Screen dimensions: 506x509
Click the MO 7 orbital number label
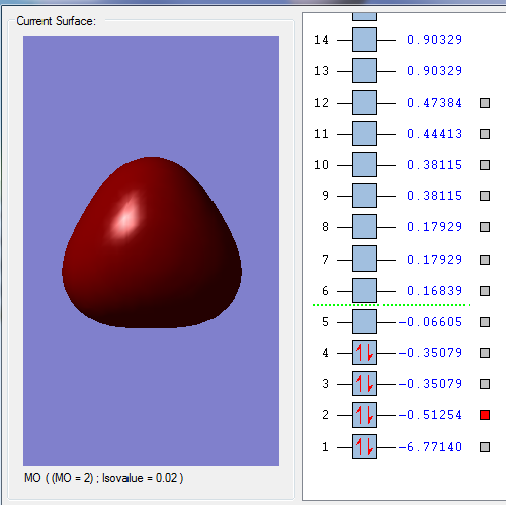[325, 260]
